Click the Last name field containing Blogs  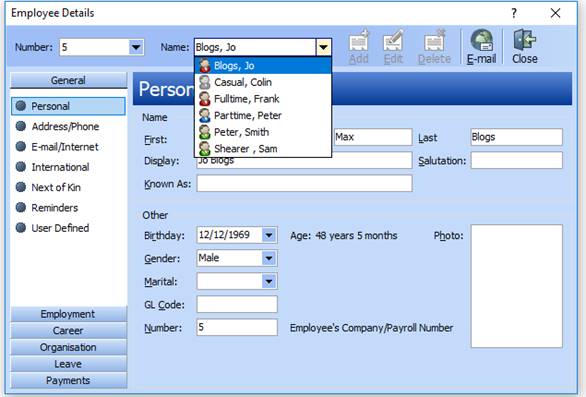[x=516, y=137]
